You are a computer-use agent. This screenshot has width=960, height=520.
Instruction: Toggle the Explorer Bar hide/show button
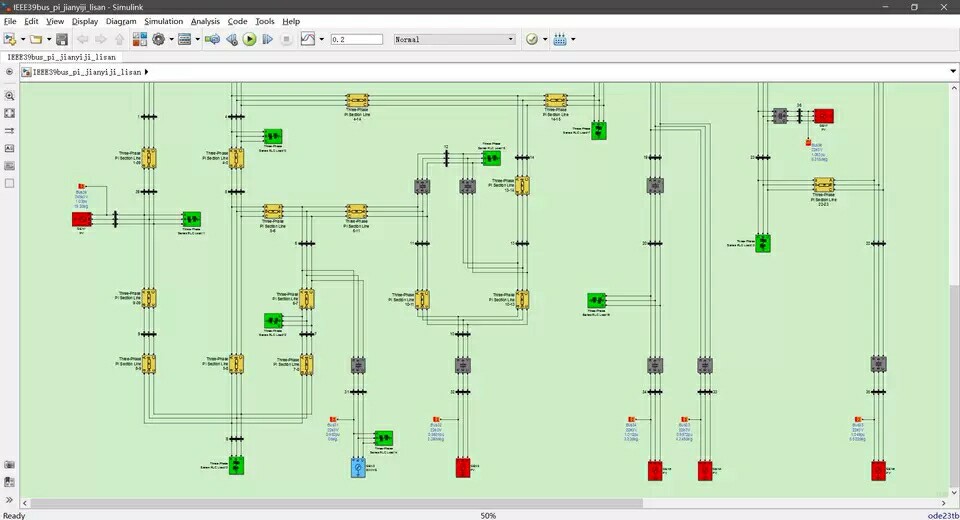[9, 72]
